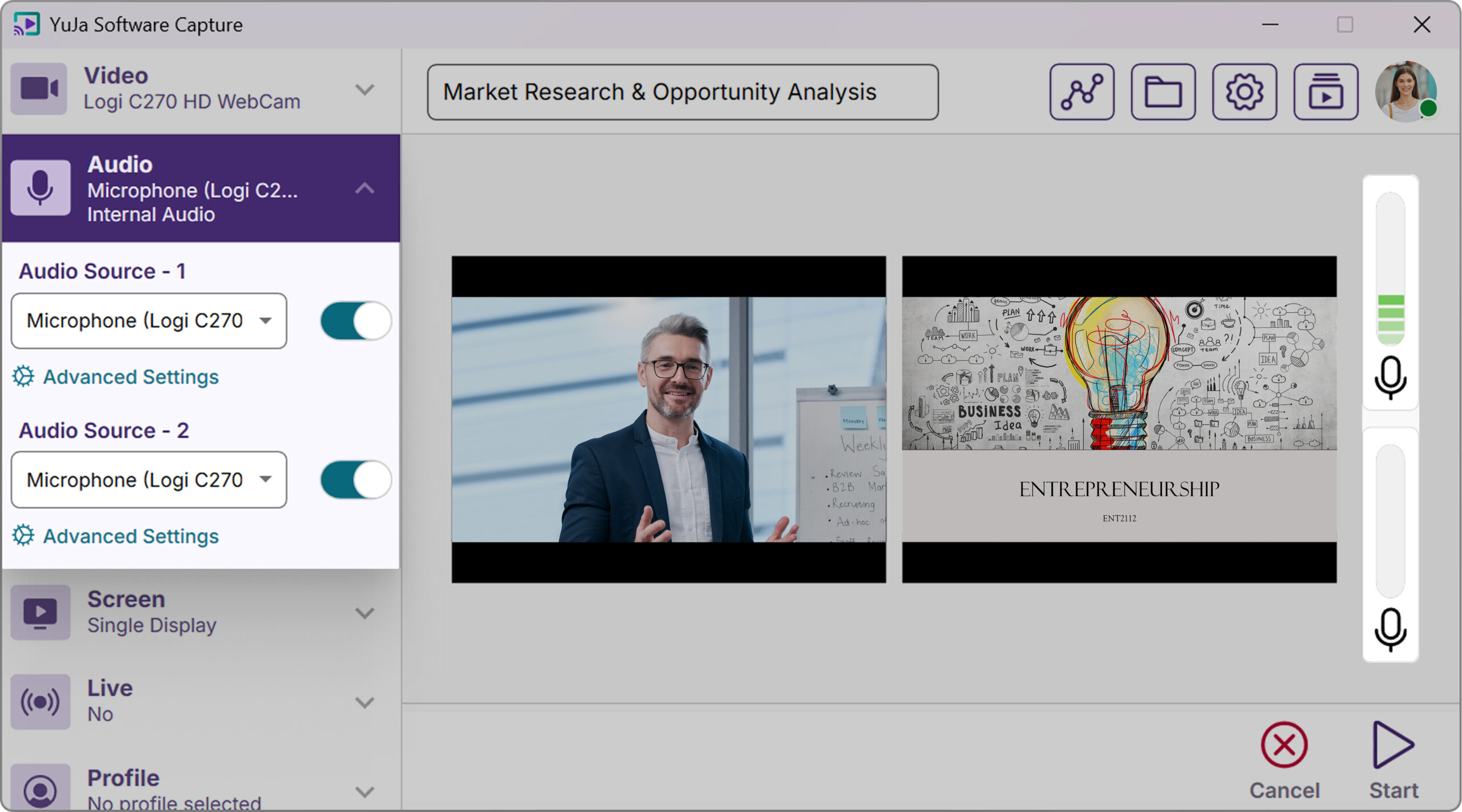Toggle off Audio Source - 1 switch
The width and height of the screenshot is (1462, 812).
click(356, 320)
